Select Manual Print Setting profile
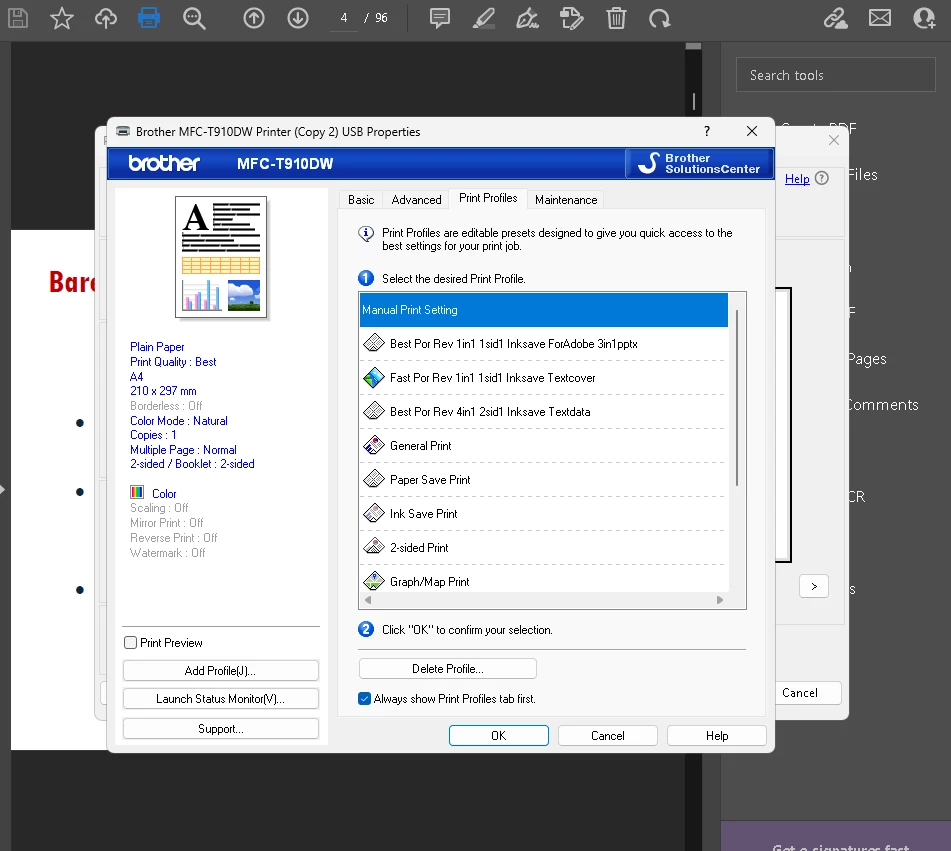 tap(544, 310)
